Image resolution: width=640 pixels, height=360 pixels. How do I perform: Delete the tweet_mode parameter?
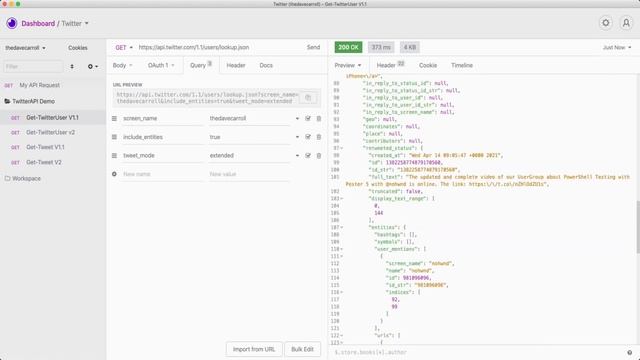319,156
